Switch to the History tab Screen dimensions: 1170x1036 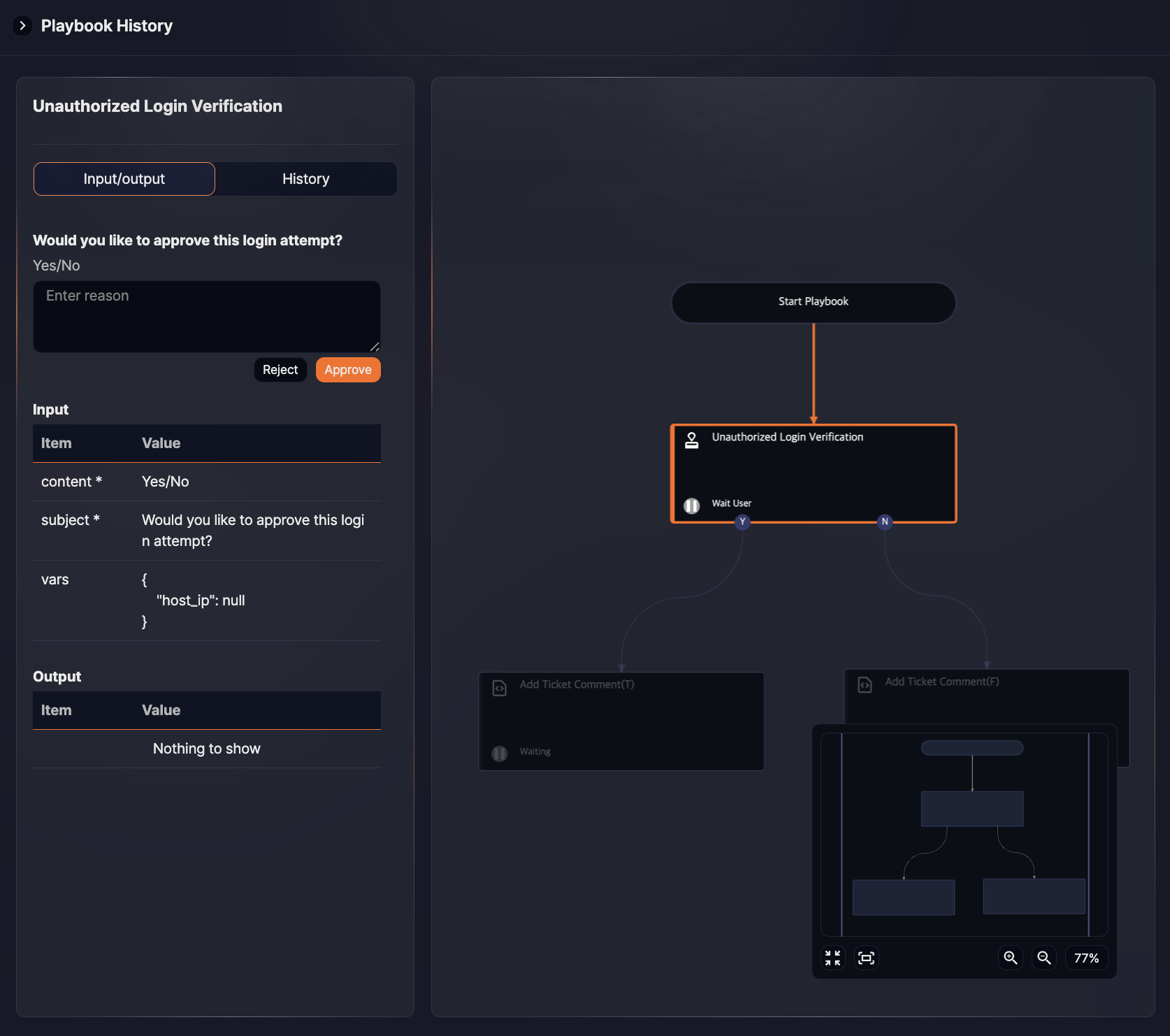305,179
